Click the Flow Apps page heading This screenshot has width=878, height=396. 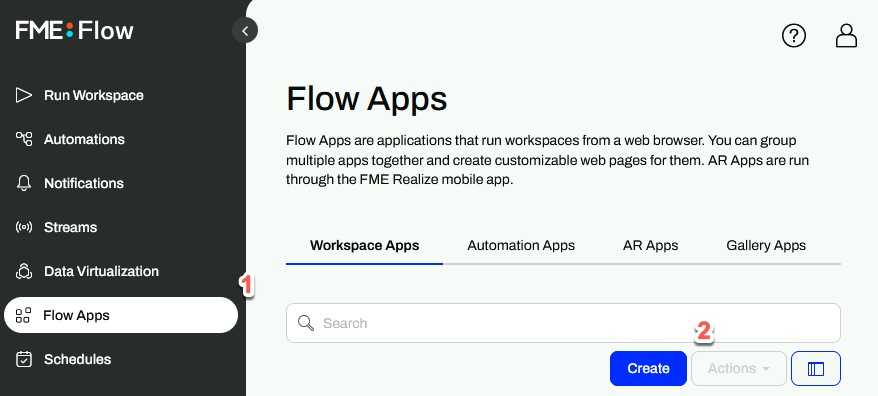point(367,99)
